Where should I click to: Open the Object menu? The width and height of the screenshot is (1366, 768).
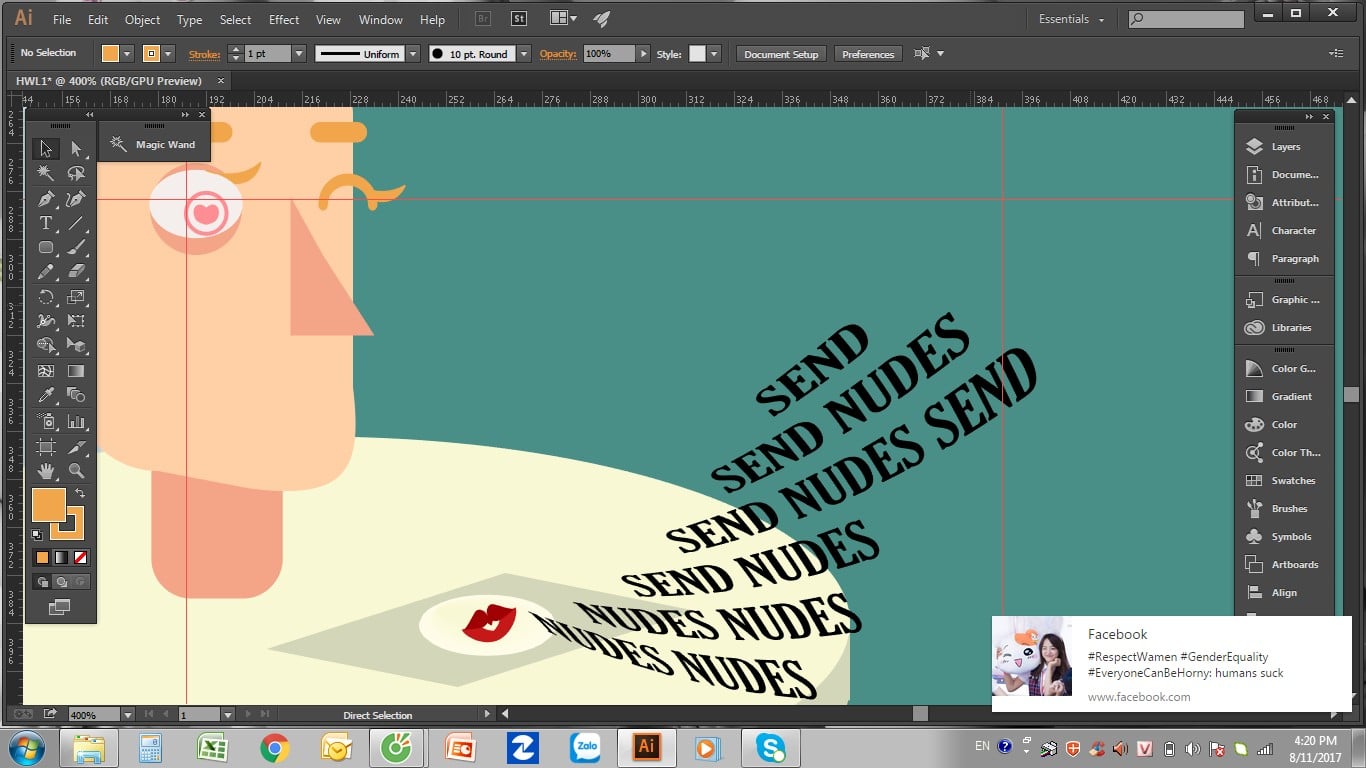(142, 19)
